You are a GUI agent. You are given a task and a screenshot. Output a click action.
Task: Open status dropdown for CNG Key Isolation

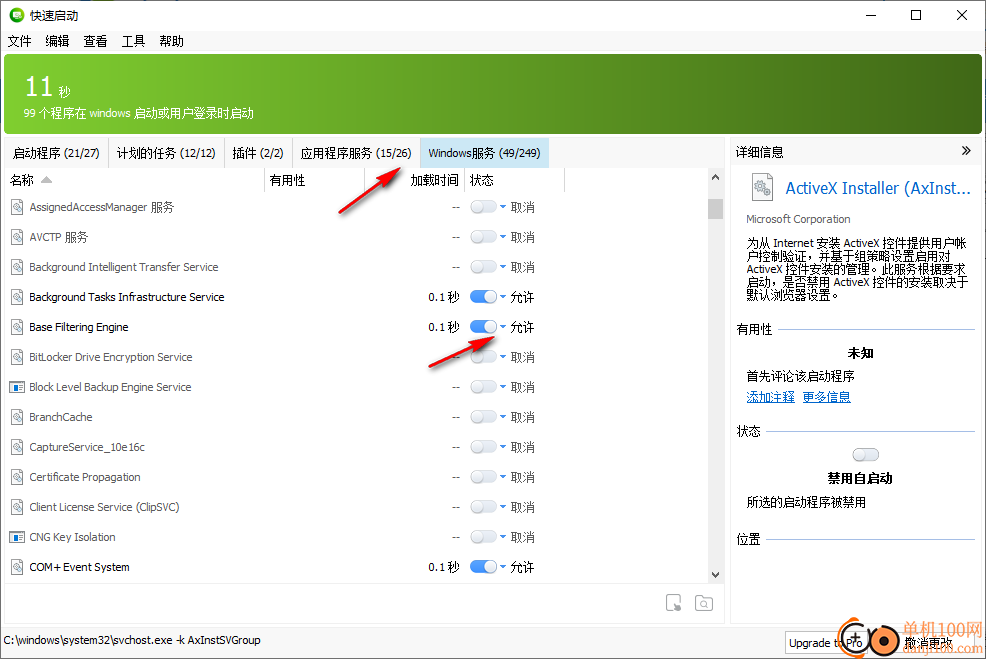(503, 537)
